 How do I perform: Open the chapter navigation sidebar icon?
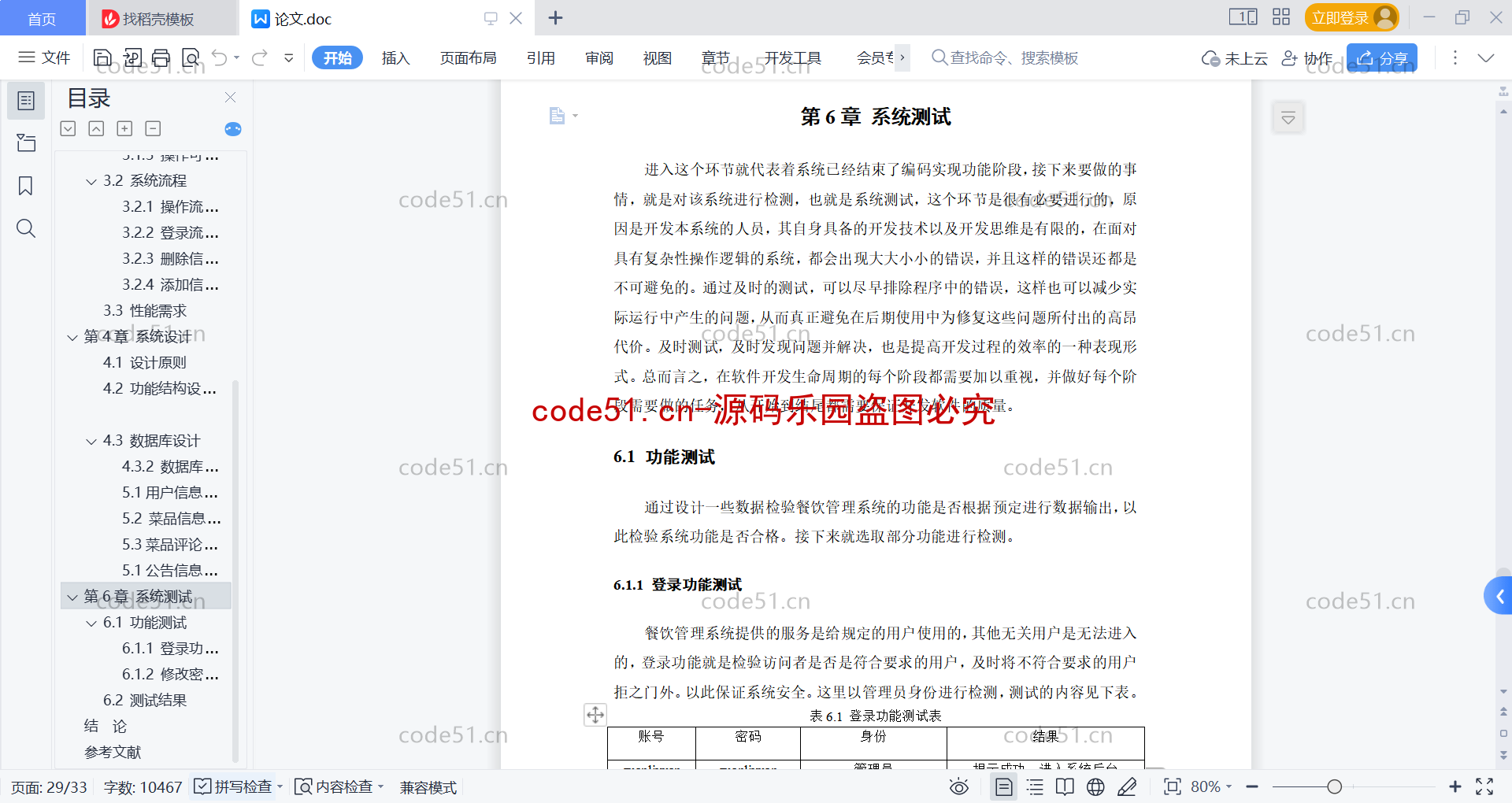[26, 142]
